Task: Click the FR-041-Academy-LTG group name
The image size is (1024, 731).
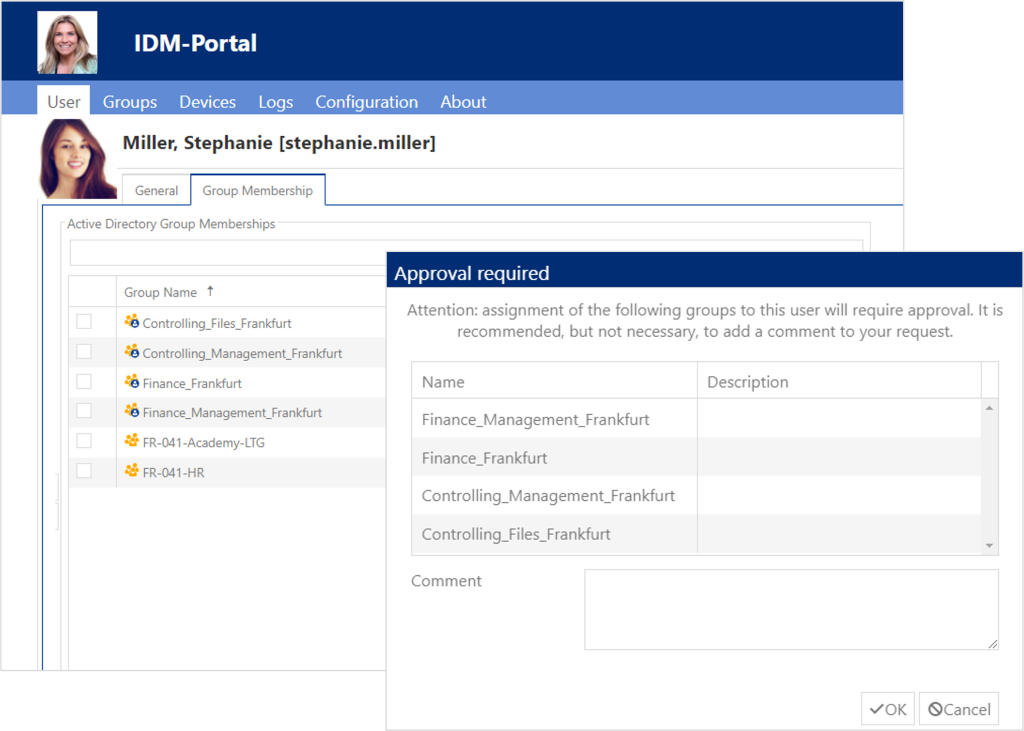Action: click(x=204, y=442)
